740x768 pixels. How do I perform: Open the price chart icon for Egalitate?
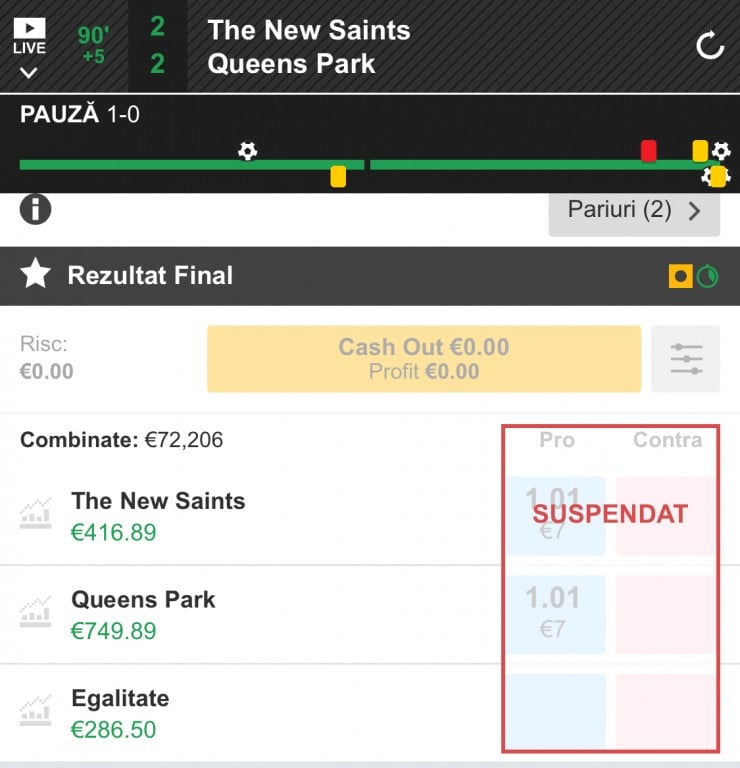click(35, 713)
